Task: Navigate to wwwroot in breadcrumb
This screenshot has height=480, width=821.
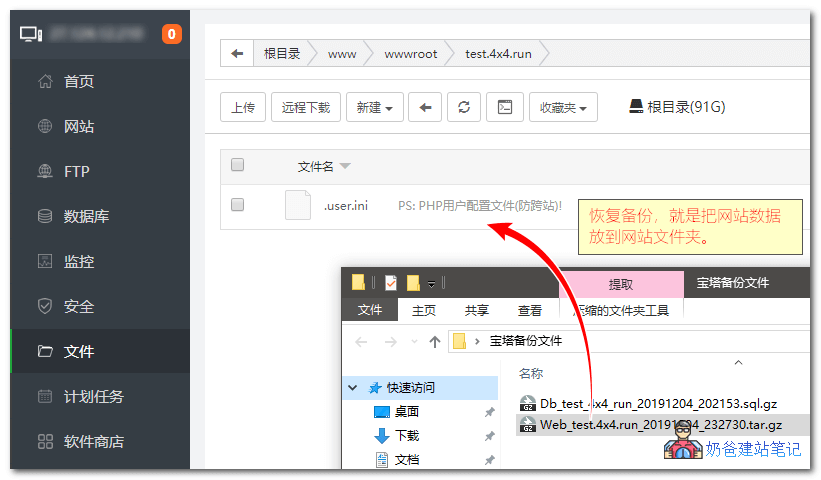Action: tap(410, 54)
